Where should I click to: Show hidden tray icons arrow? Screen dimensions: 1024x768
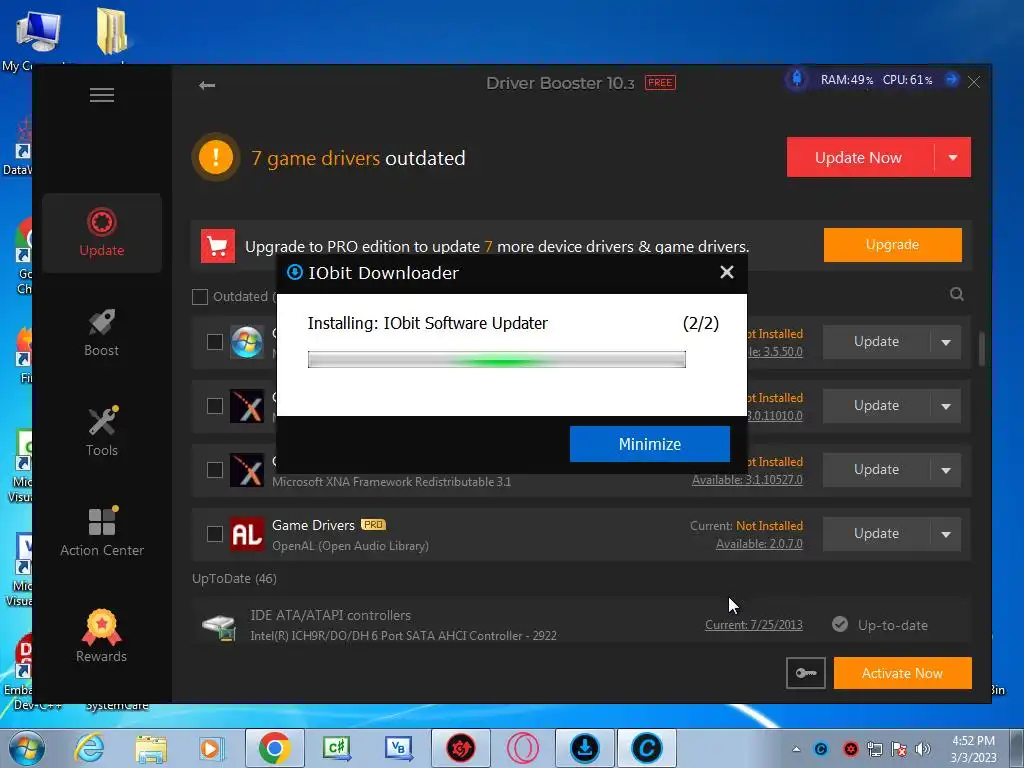tap(796, 749)
